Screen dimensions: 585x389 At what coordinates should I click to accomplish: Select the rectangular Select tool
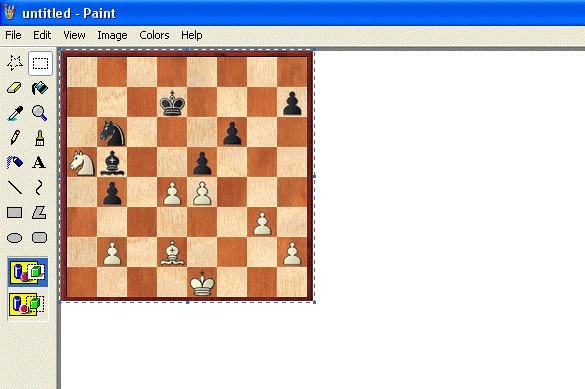(40, 63)
